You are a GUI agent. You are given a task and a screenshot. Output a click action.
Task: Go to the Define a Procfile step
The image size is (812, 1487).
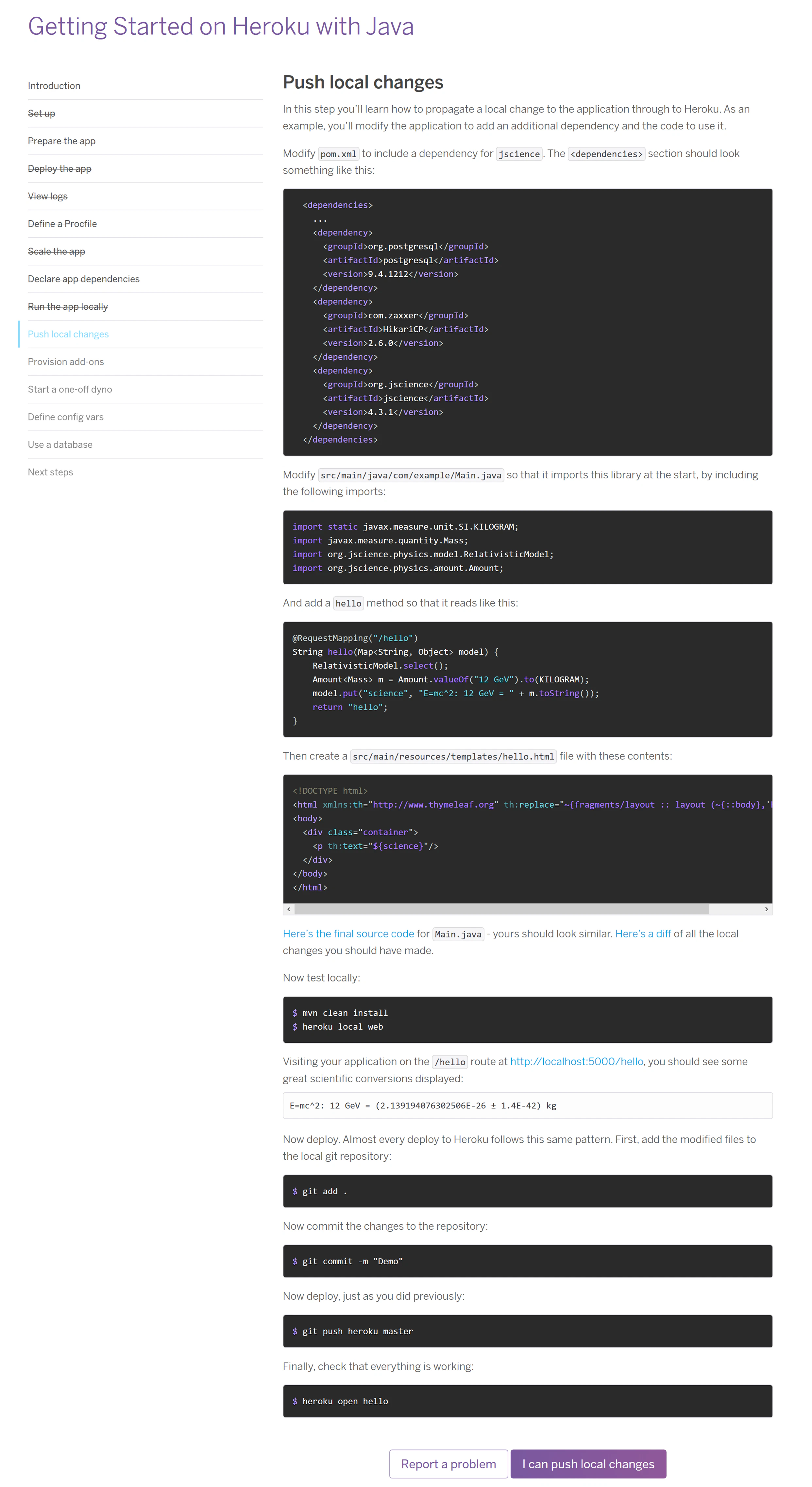click(x=62, y=224)
